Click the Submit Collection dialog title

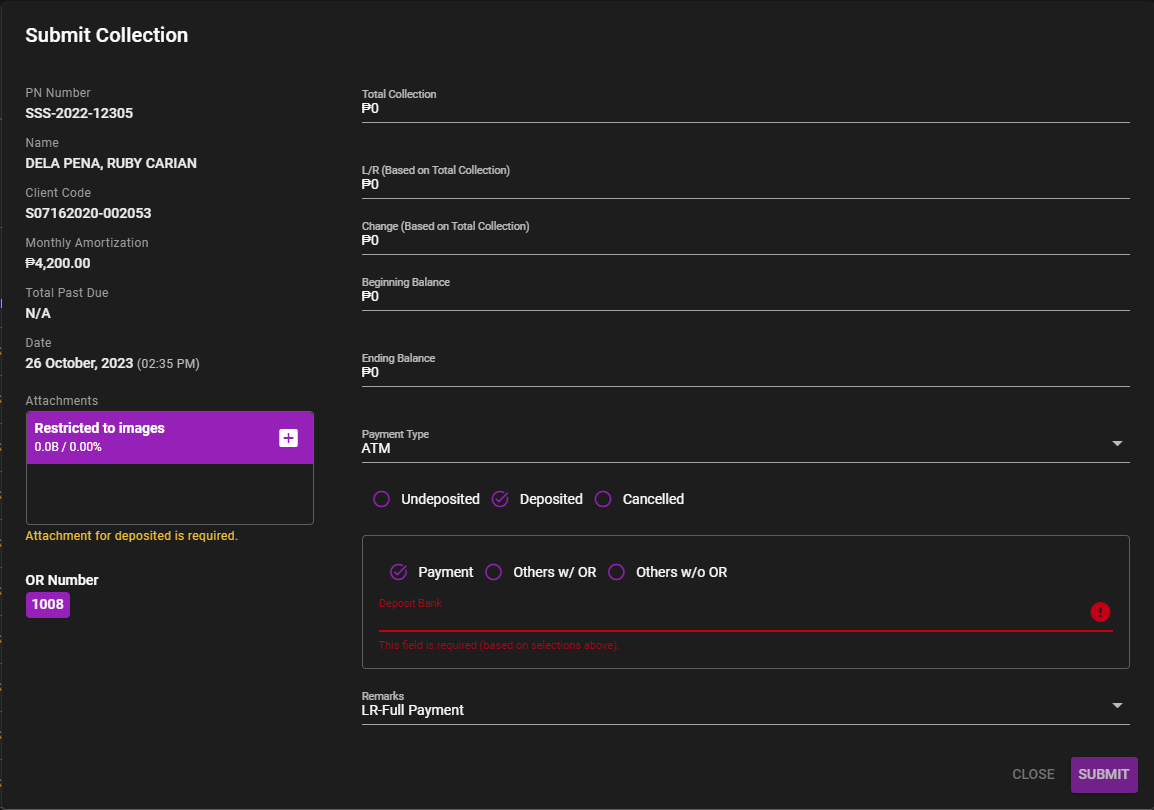click(x=107, y=35)
